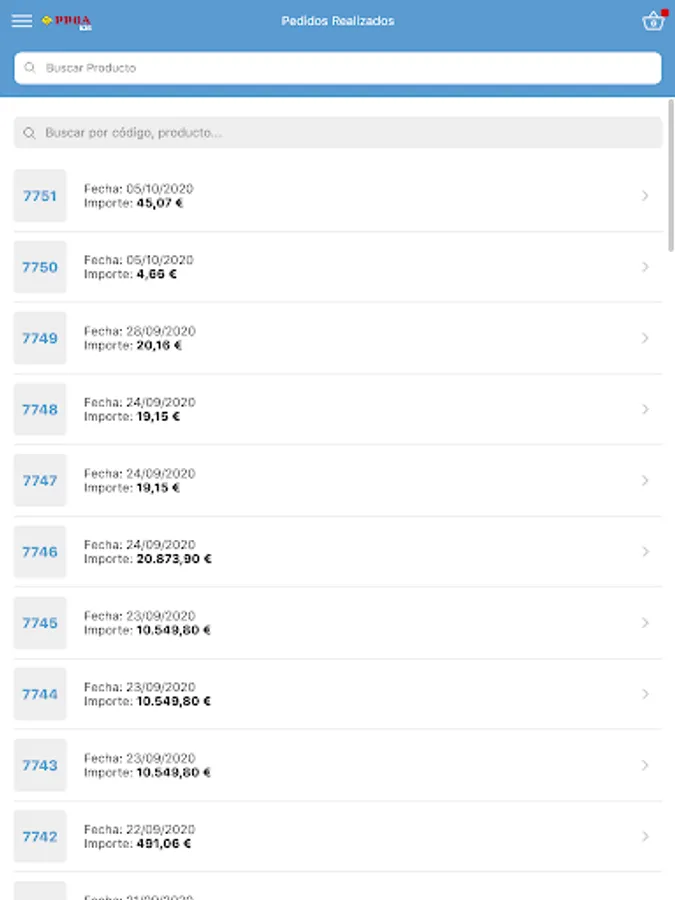Click magnifier icon in Buscar Producto field

pyautogui.click(x=30, y=68)
